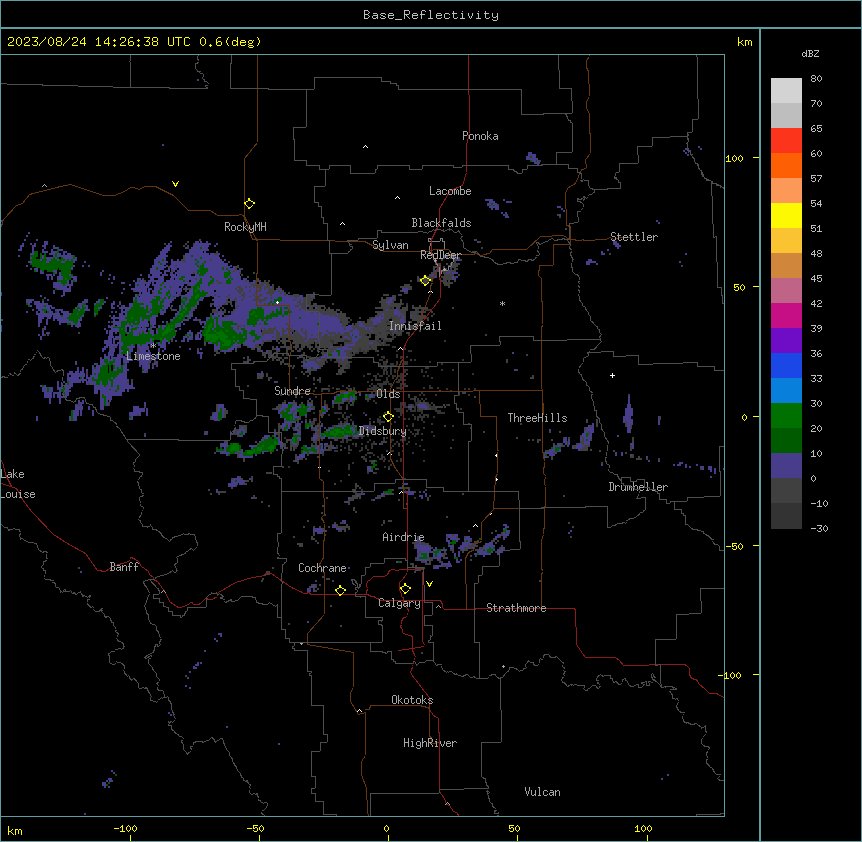
Task: Click the Drumheller label
Action: 638,487
